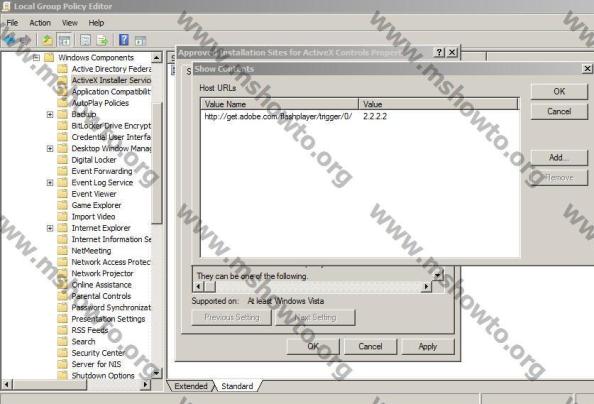Click the Back arrow toolbar icon
Screen dimensions: 594x404
point(9,39)
